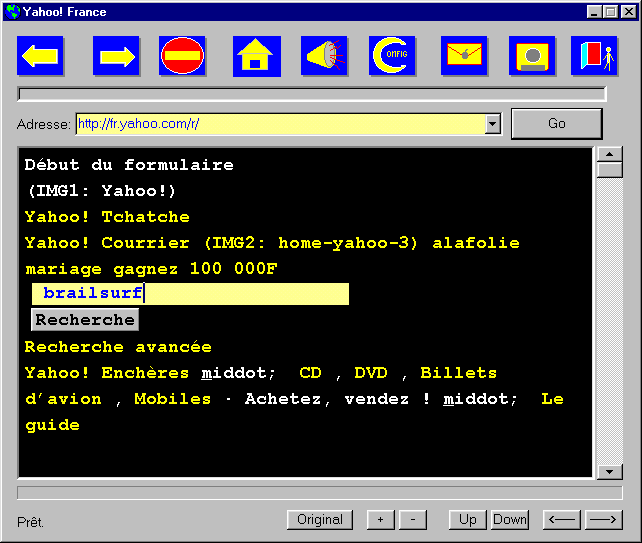Click the Recherche button
This screenshot has width=642, height=543.
point(85,320)
